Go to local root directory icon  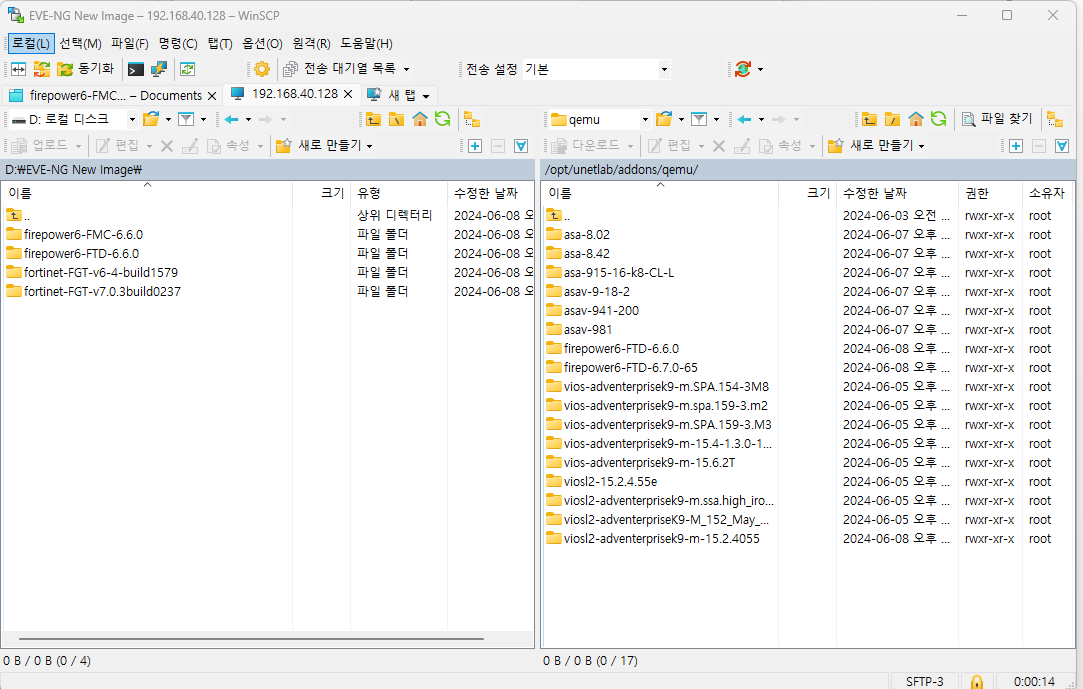tap(396, 119)
